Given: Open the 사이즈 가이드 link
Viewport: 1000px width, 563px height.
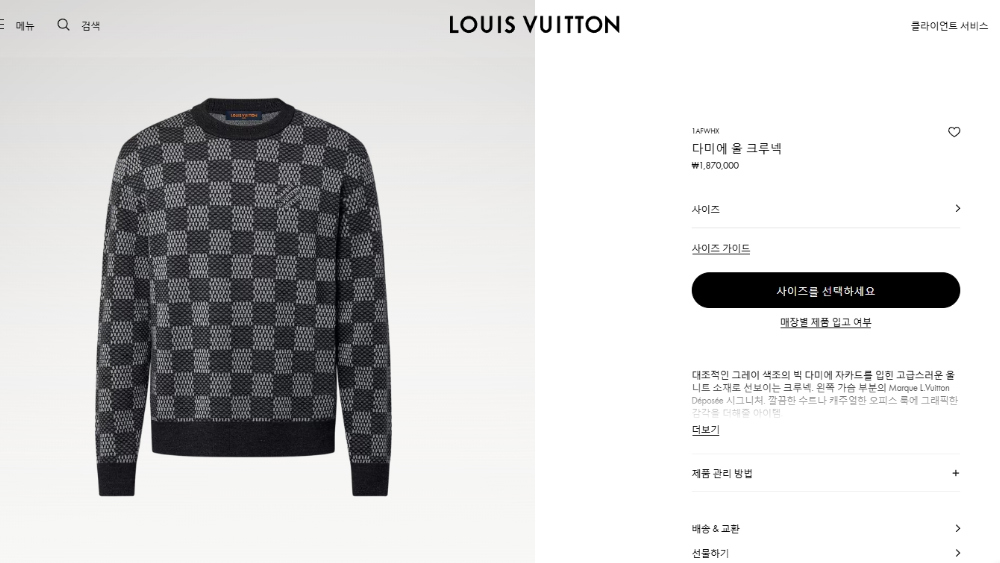Looking at the screenshot, I should [721, 249].
